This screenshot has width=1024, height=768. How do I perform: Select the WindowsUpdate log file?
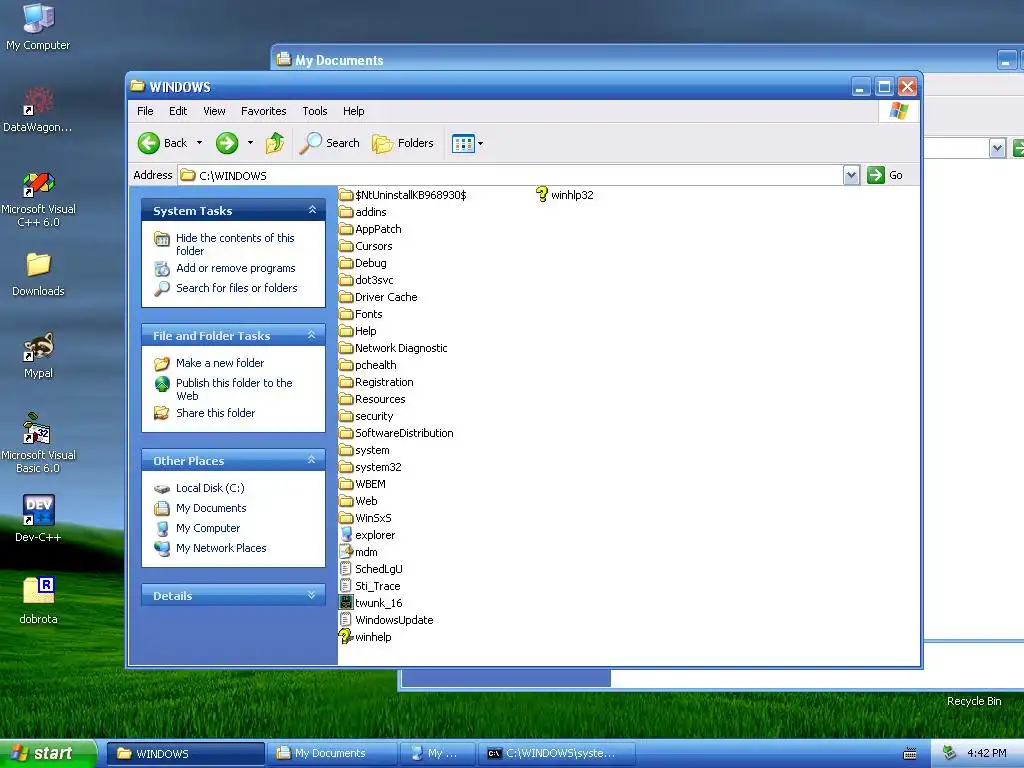[x=387, y=620]
